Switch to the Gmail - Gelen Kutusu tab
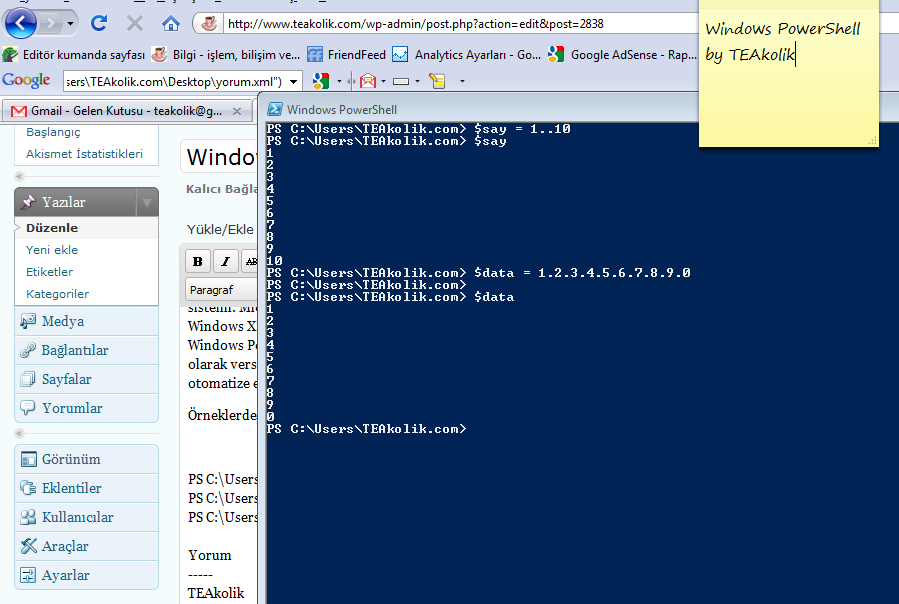The height and width of the screenshot is (604, 899). 127,111
